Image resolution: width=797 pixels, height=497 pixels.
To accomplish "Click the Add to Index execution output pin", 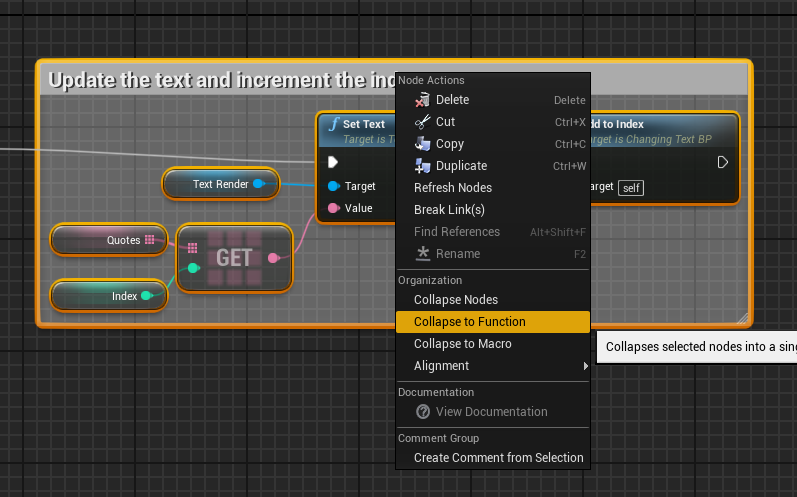I will pyautogui.click(x=722, y=162).
